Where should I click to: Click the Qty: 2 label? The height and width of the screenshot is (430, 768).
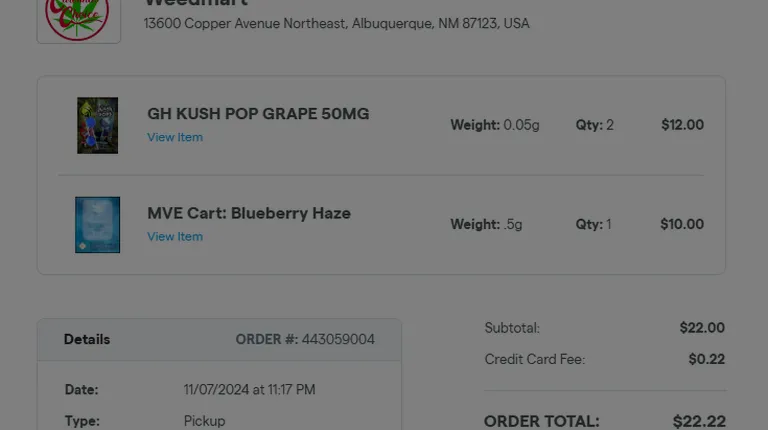tap(594, 125)
